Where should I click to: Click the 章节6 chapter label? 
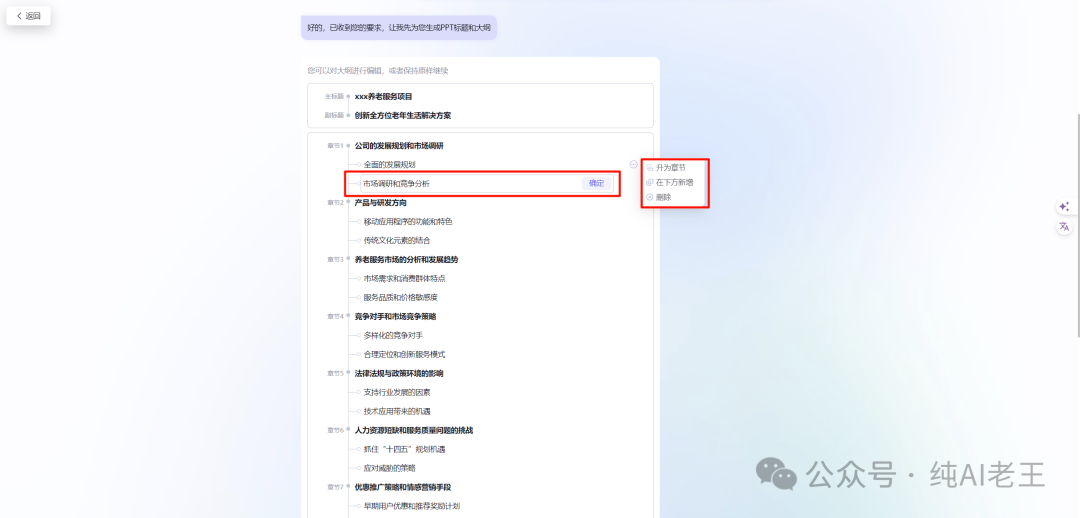(x=335, y=431)
